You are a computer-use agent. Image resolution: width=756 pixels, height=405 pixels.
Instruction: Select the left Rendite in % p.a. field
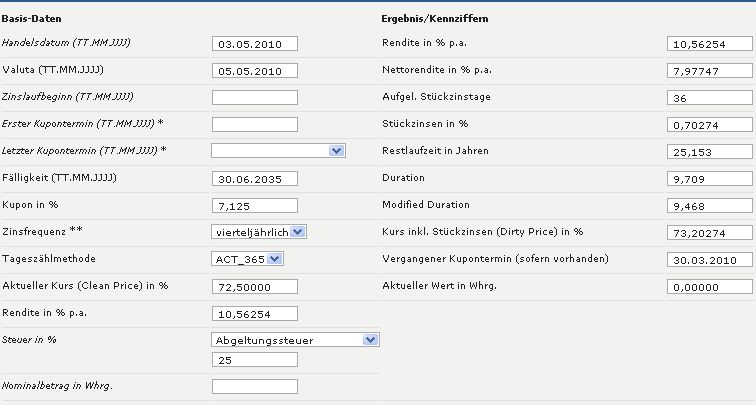pos(255,313)
